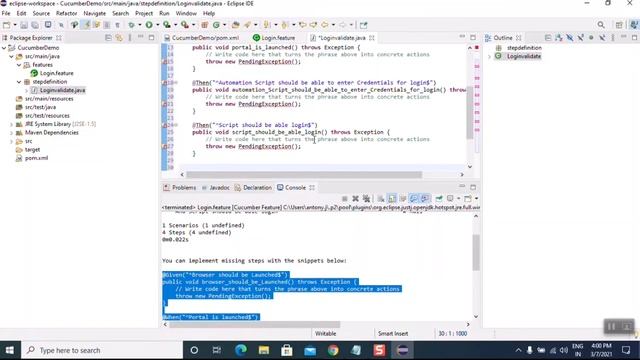Viewport: 640px width, 360px height.
Task: Toggle Show Console on Standard Error
Action: click(425, 198)
